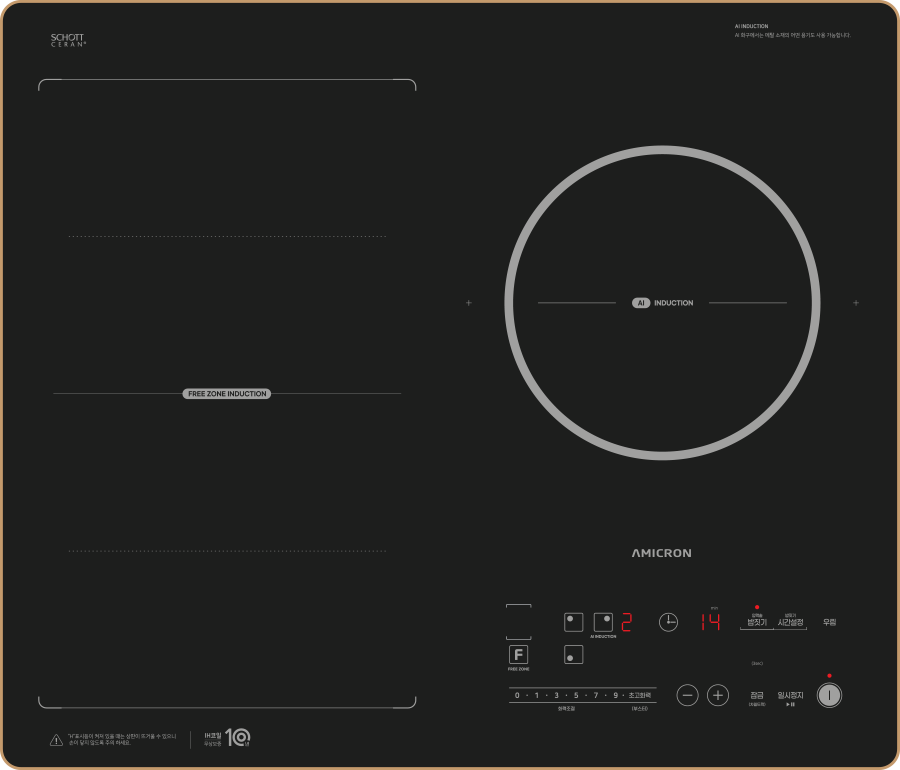Tap the 일시정지 pause button
The height and width of the screenshot is (770, 900).
[x=790, y=697]
